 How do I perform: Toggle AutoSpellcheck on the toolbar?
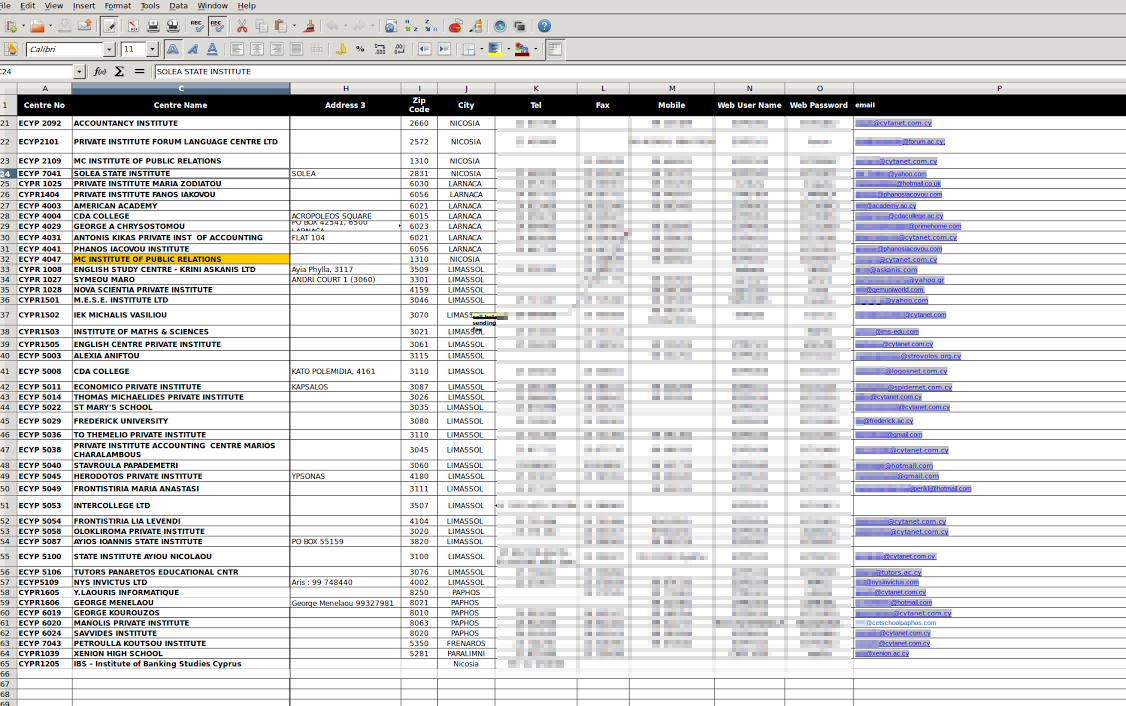coord(216,26)
